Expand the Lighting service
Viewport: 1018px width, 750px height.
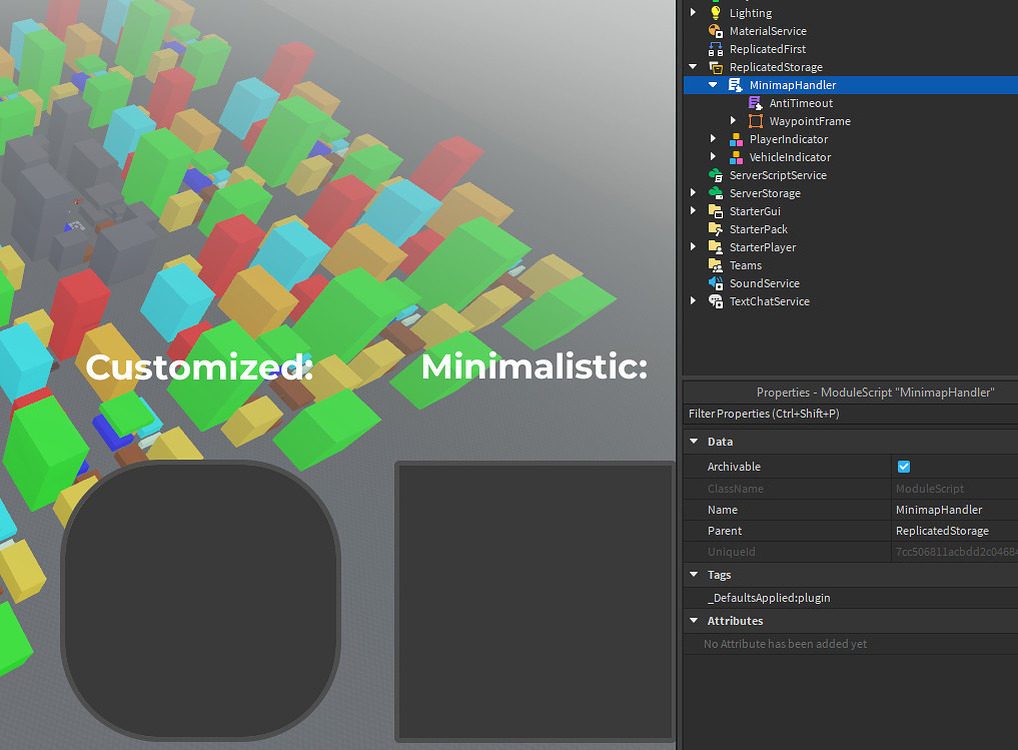(x=693, y=12)
